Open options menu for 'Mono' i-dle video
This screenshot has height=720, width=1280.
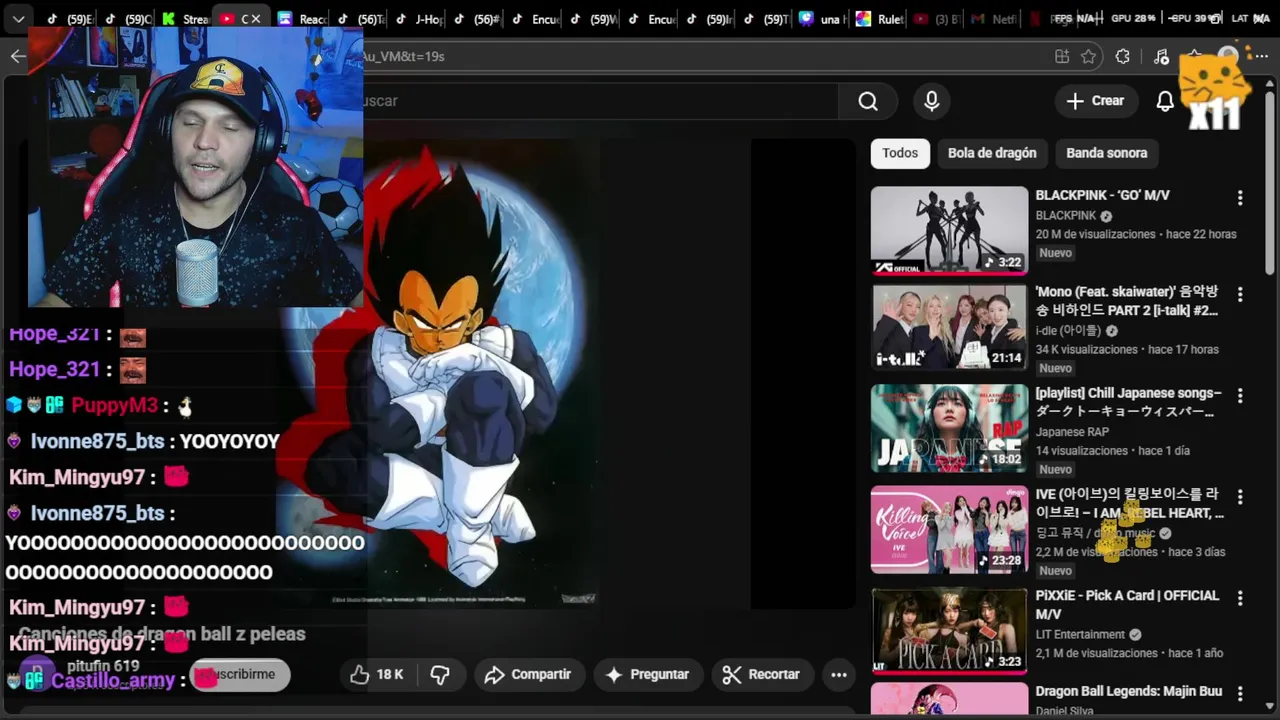(1240, 295)
